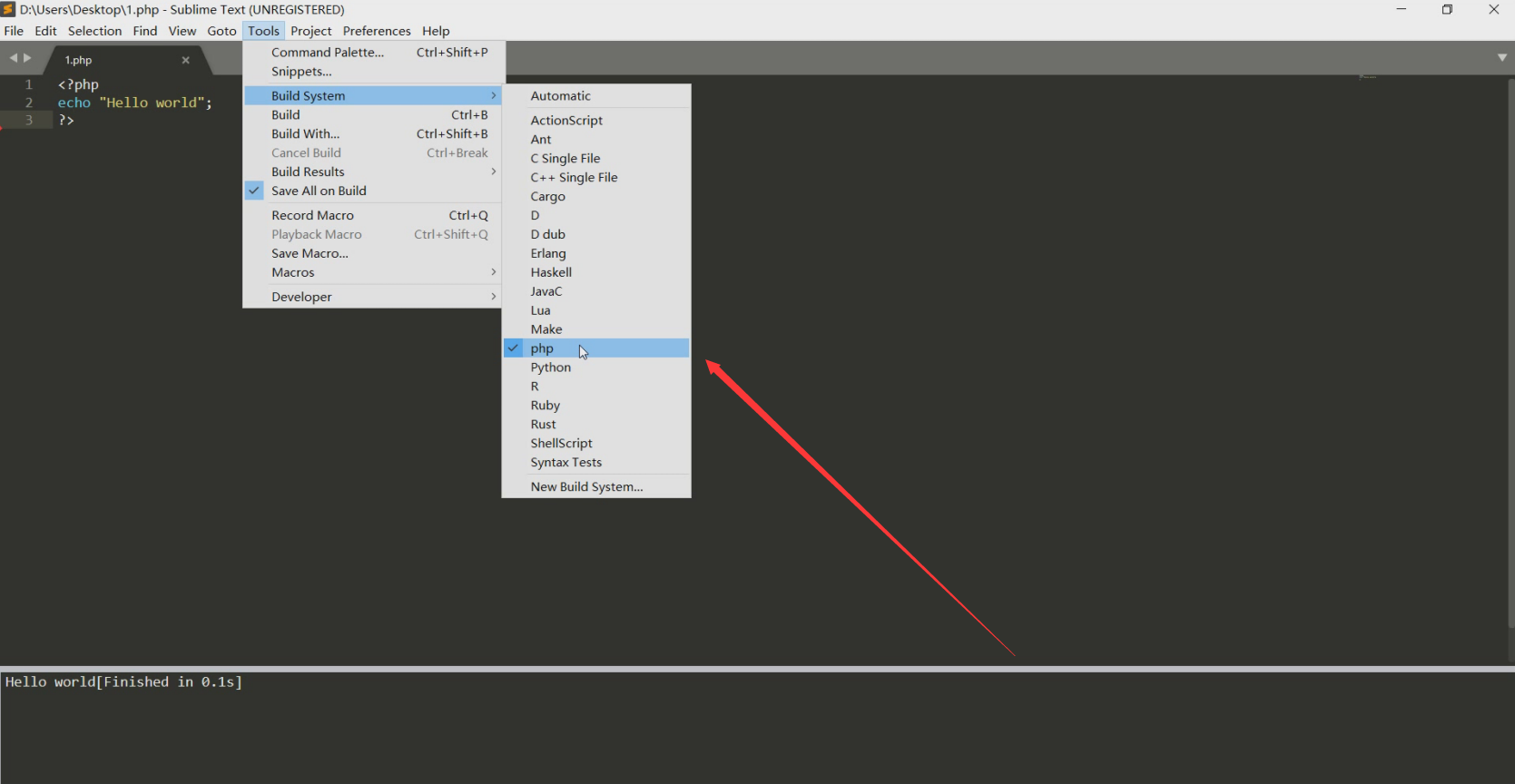
Task: Choose Cargo build system
Action: coord(596,196)
